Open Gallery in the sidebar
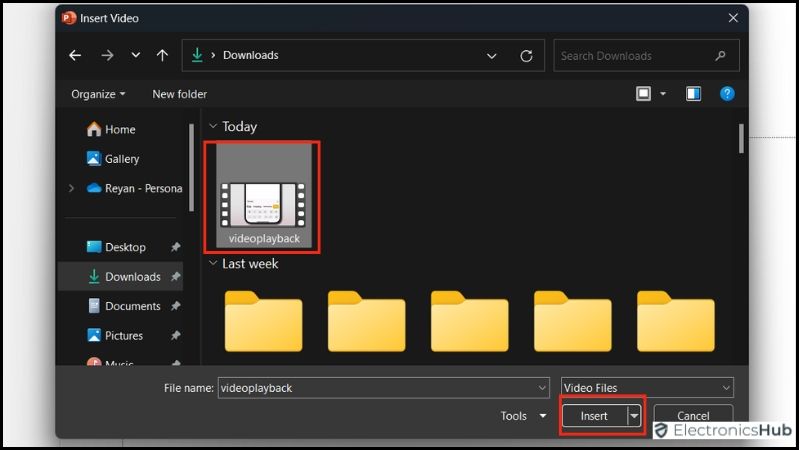 tap(122, 159)
